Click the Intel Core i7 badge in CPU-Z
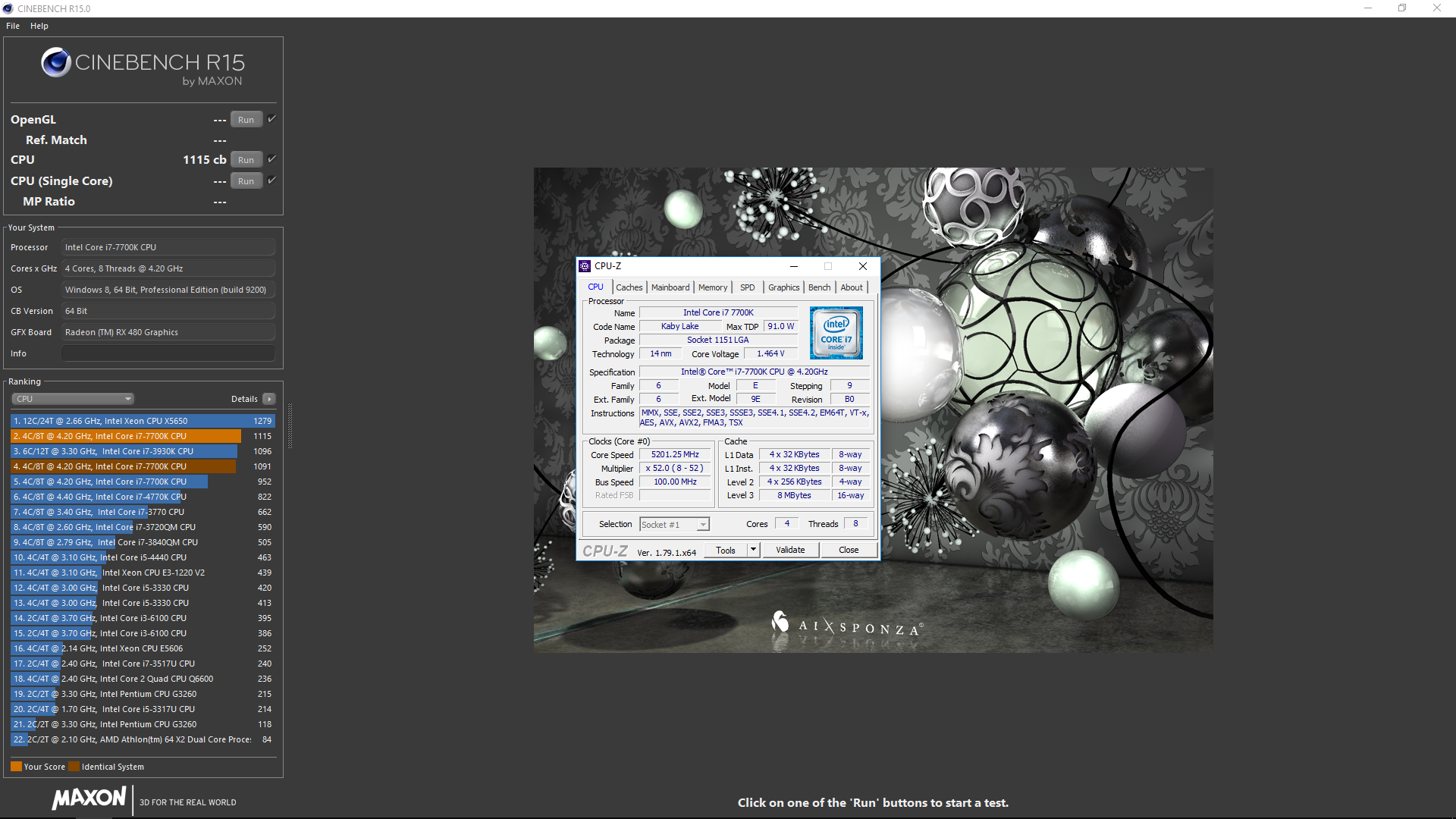 (x=836, y=333)
